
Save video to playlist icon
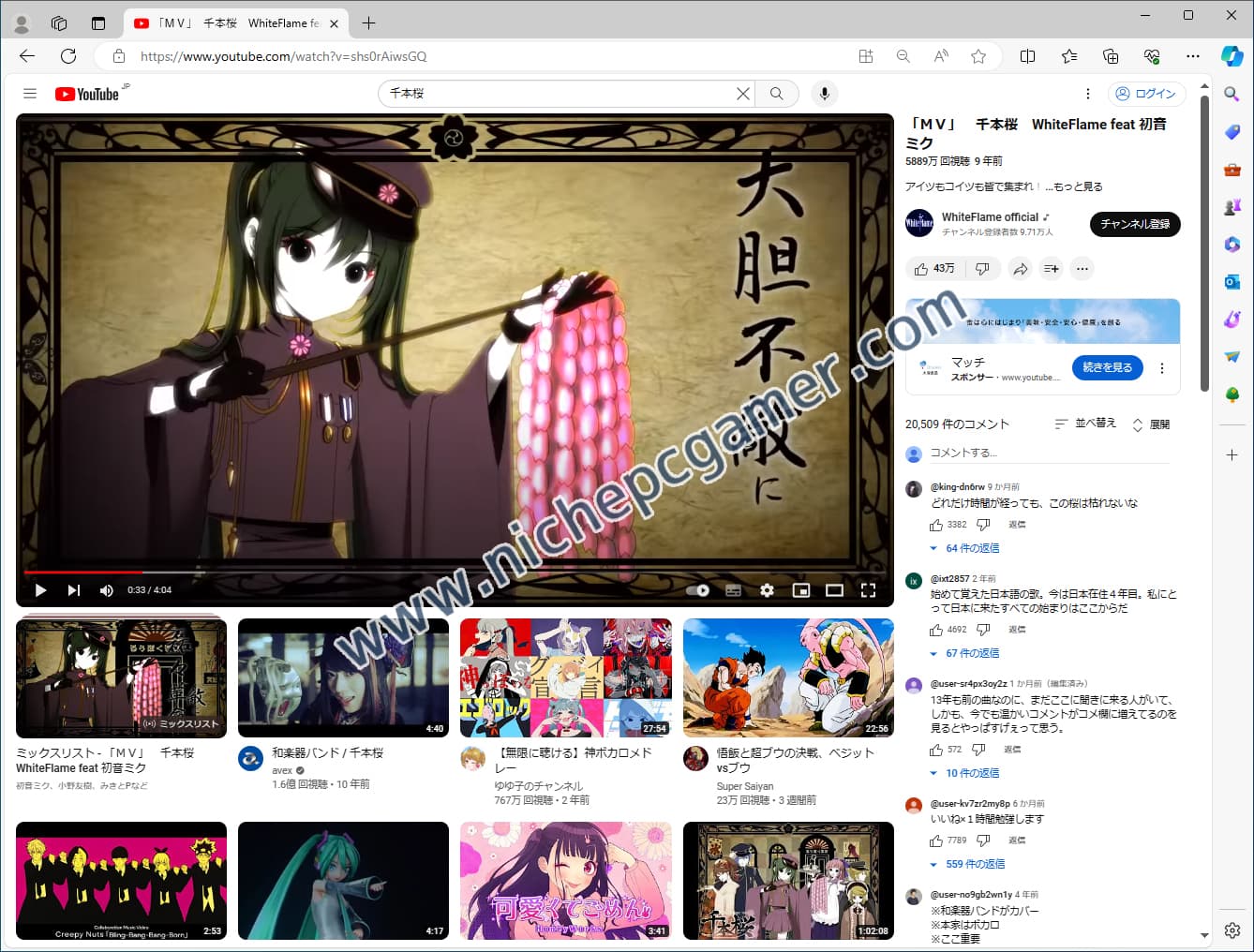[1052, 269]
